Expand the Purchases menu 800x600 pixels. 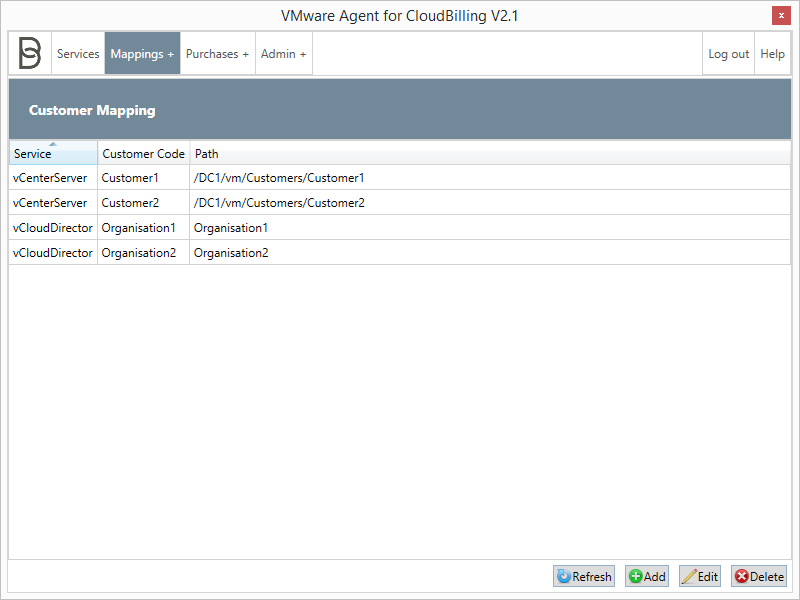[x=217, y=53]
